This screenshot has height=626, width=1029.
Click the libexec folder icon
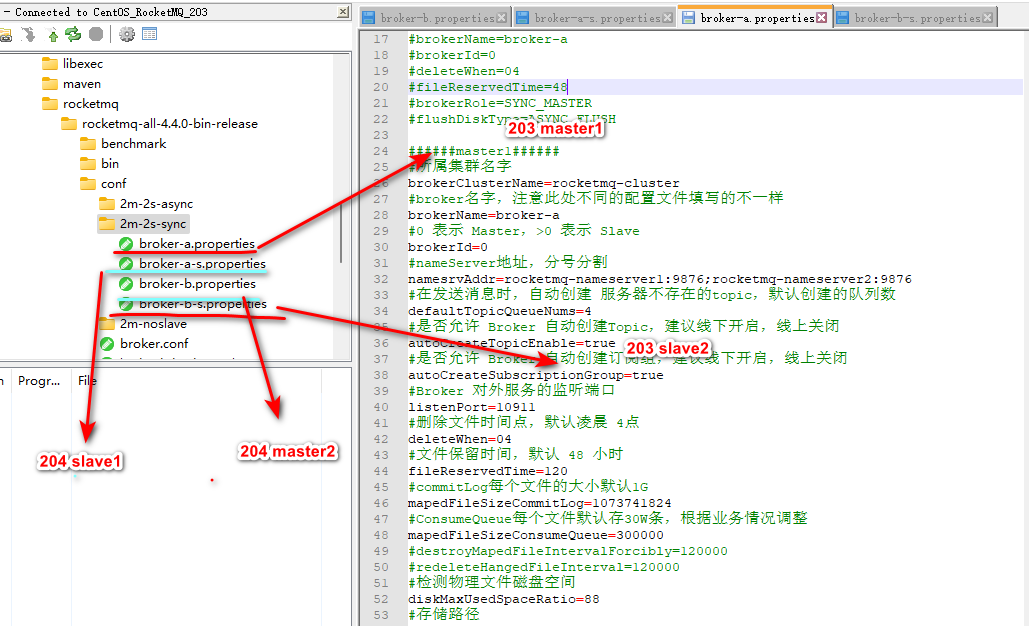click(50, 64)
